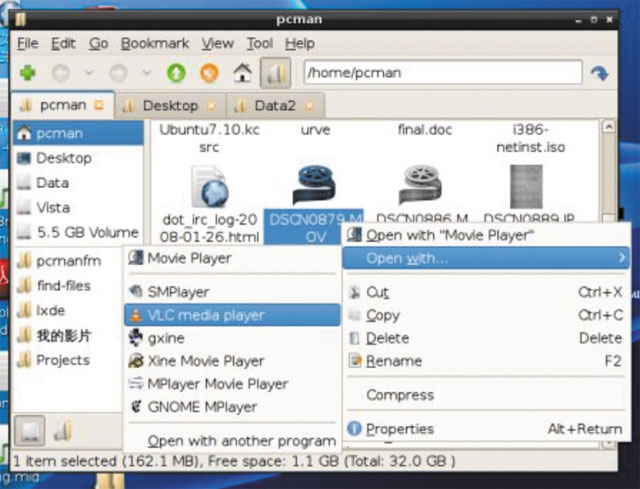
Task: Open the 我的影片 bookmark folder
Action: click(68, 335)
